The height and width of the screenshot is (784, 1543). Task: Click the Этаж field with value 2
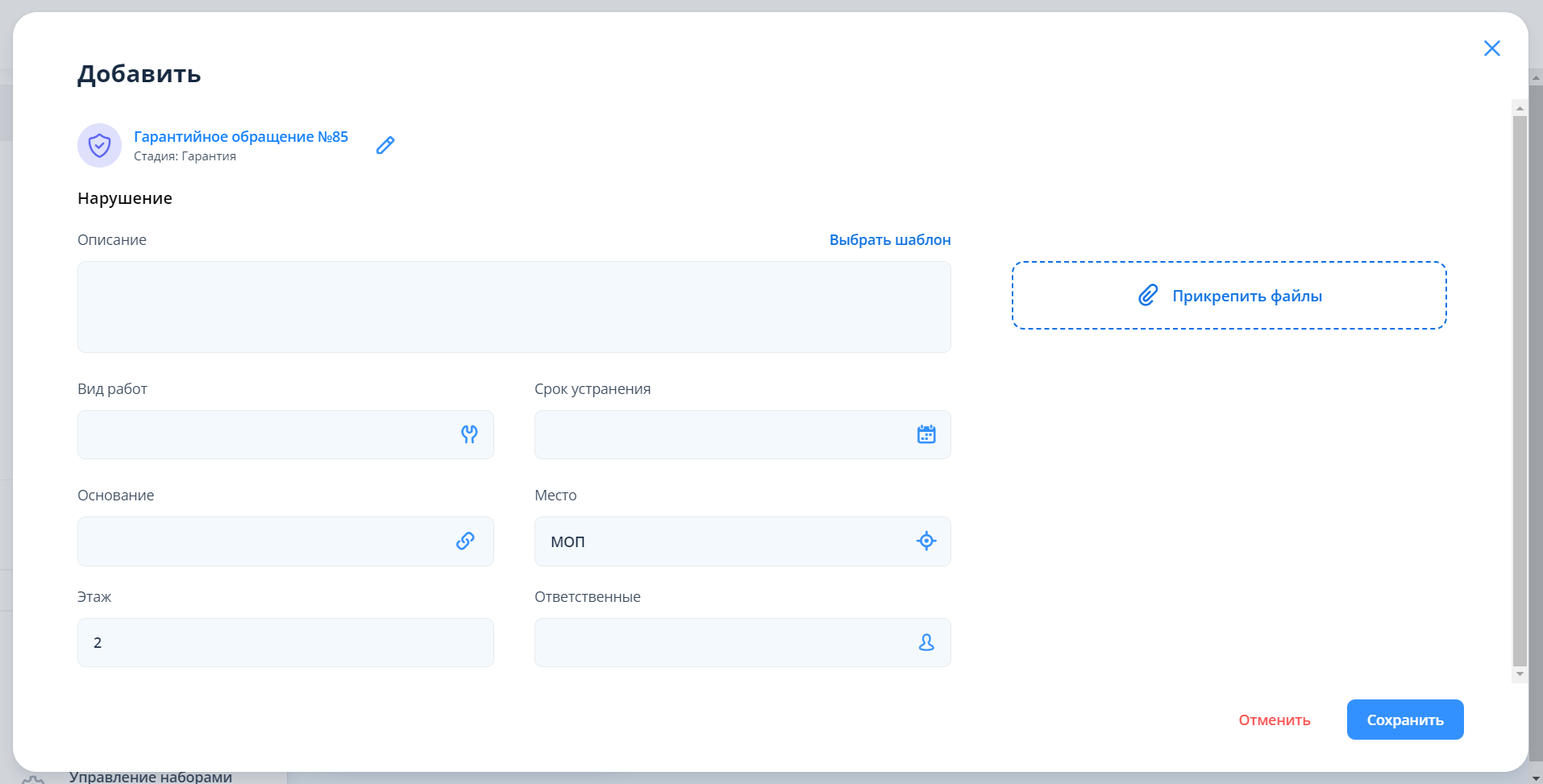(x=285, y=643)
